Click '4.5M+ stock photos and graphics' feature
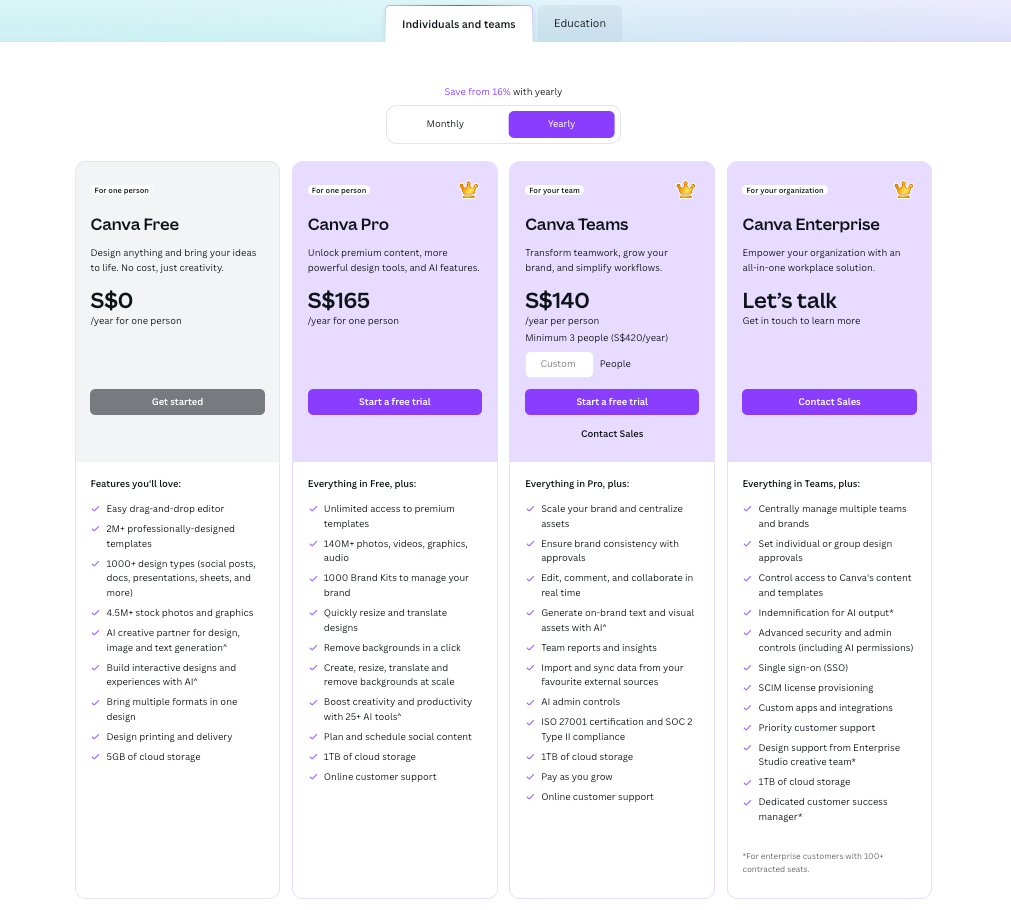Image resolution: width=1011 pixels, height=910 pixels. click(x=180, y=613)
